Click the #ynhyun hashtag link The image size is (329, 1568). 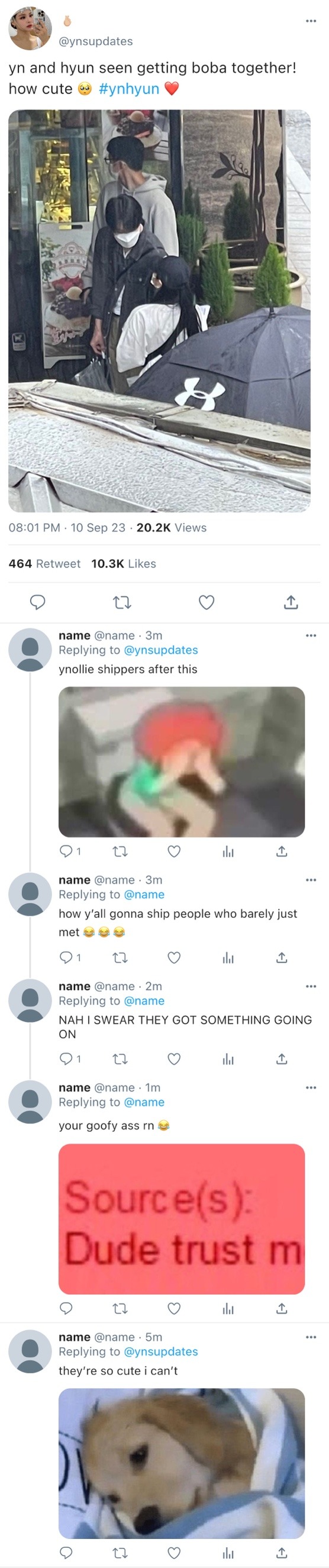click(x=128, y=89)
